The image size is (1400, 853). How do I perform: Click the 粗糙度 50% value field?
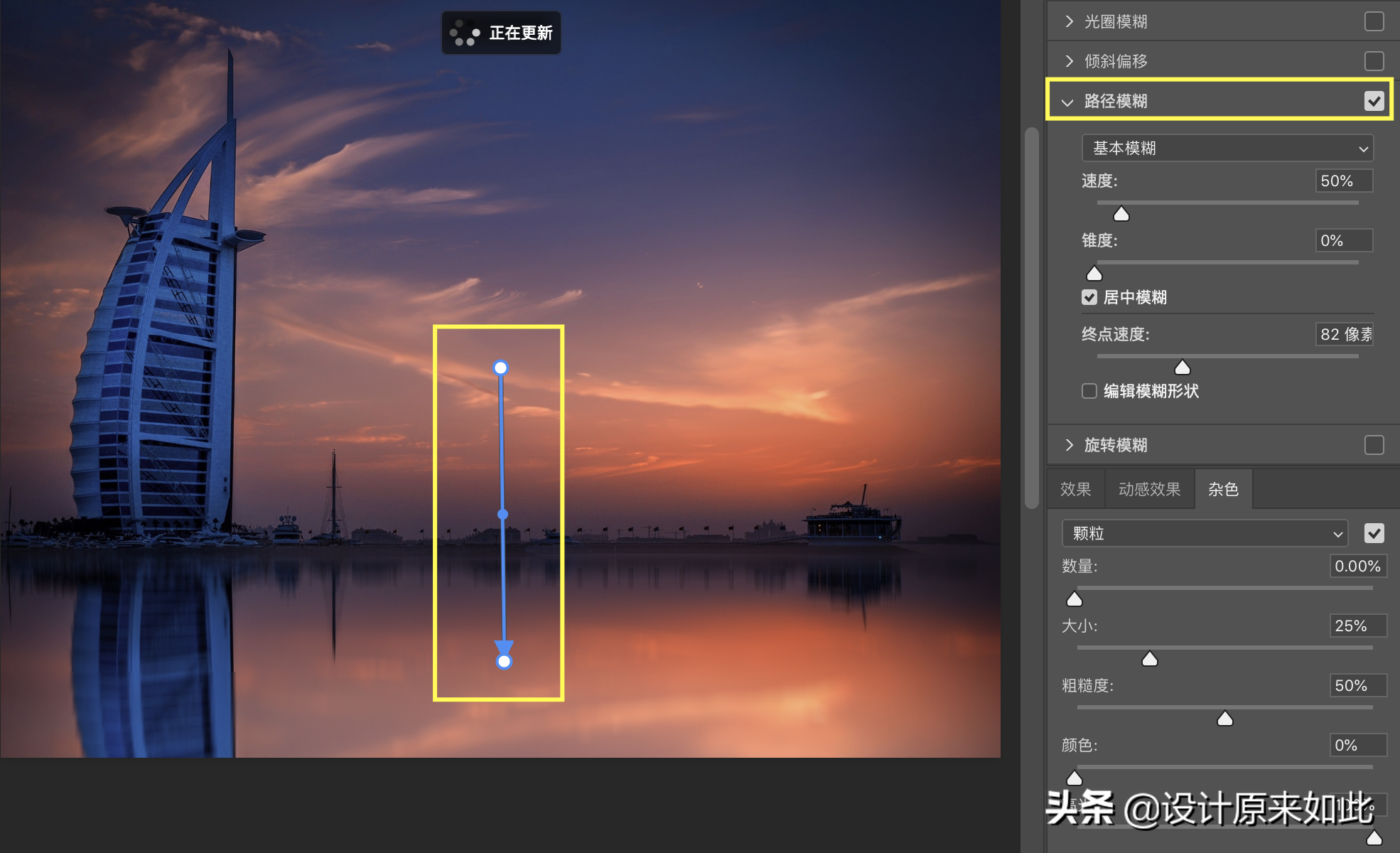1358,685
